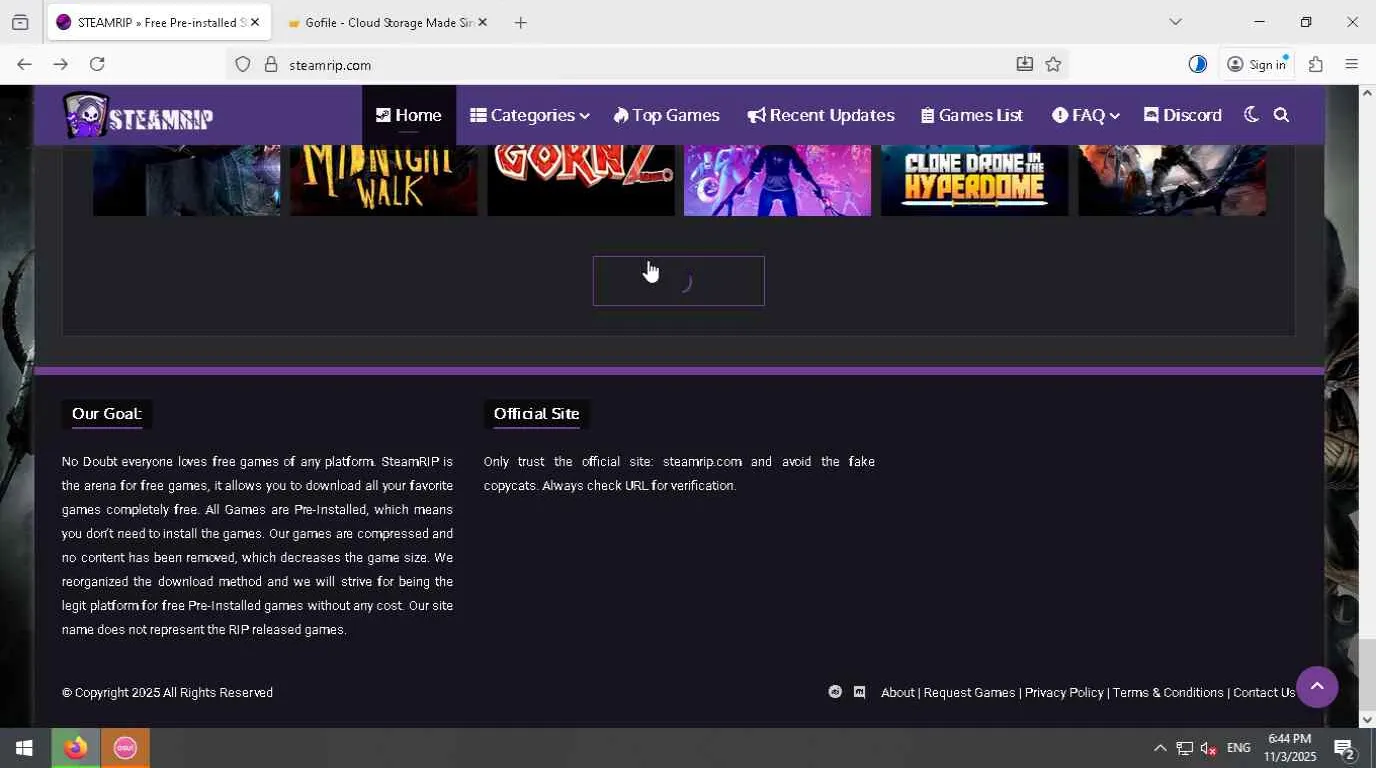This screenshot has width=1376, height=768.
Task: Reload the current page
Action: click(x=97, y=64)
